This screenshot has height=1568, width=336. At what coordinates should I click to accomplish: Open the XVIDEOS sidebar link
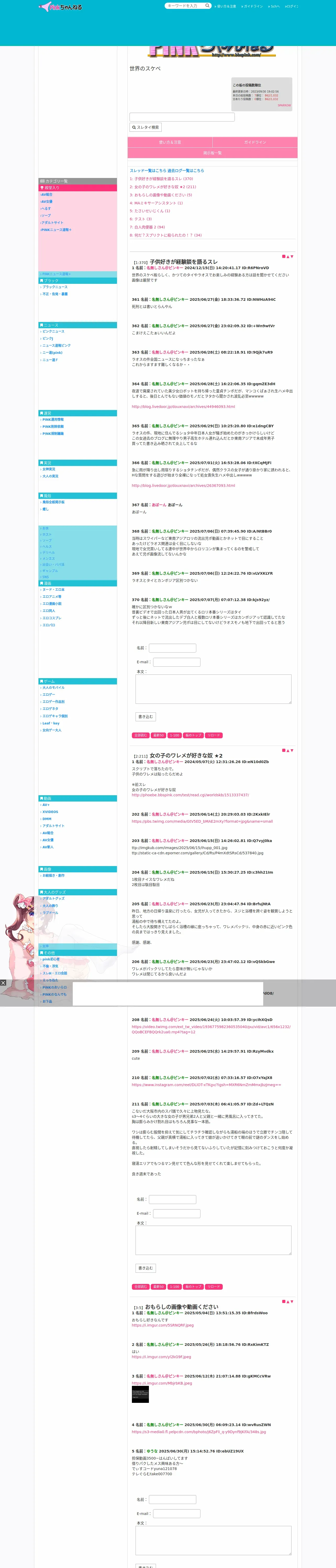[x=50, y=812]
